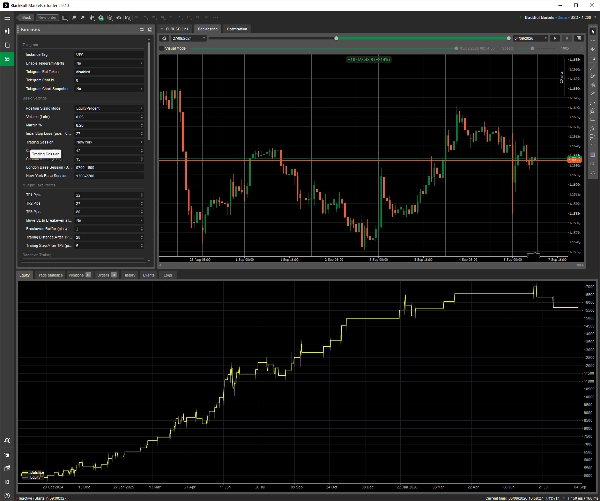Switch to the Backtesting tab
This screenshot has height=501, width=600.
(208, 29)
